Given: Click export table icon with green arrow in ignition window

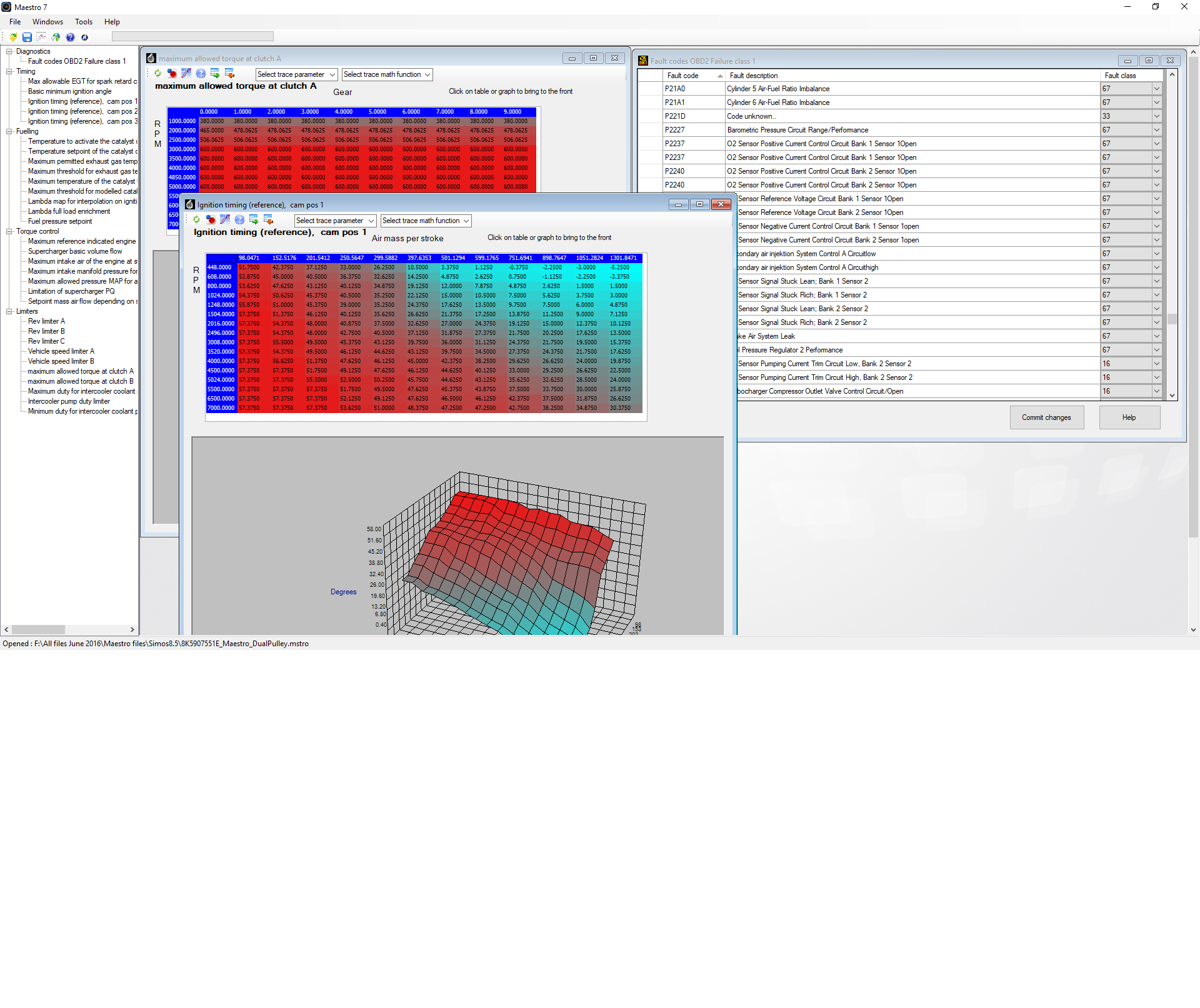Looking at the screenshot, I should 254,220.
